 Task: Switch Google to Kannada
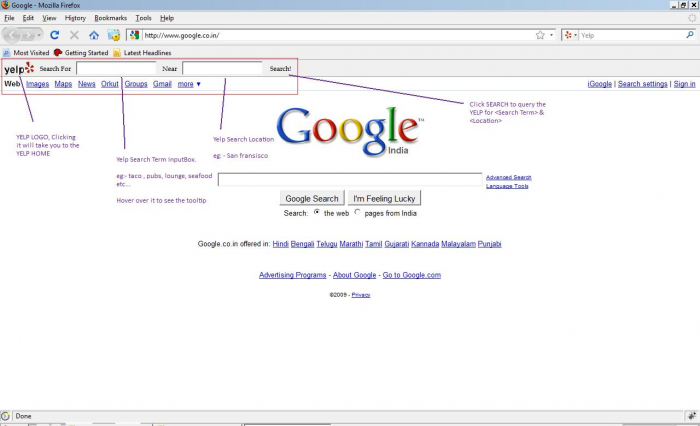point(425,244)
